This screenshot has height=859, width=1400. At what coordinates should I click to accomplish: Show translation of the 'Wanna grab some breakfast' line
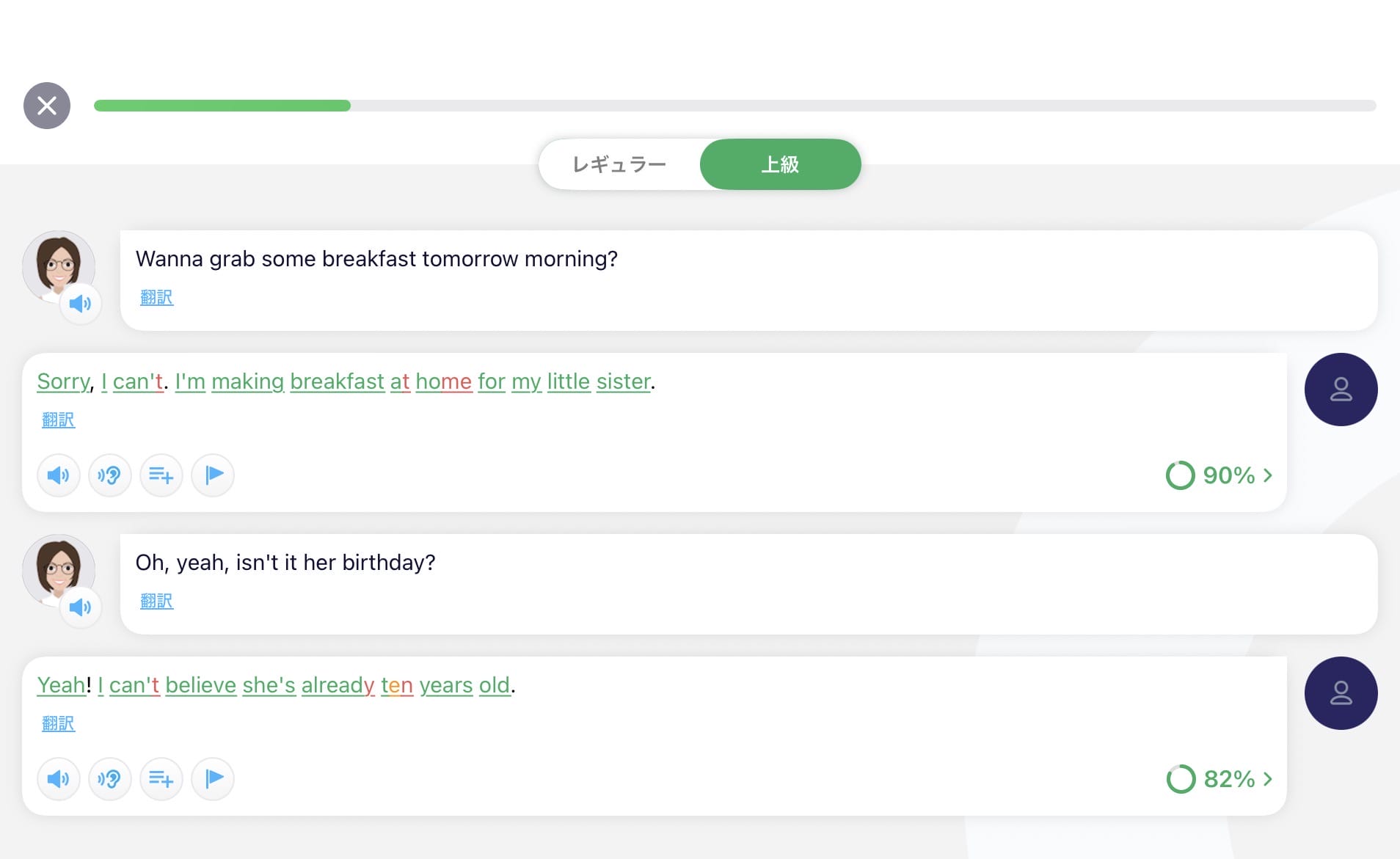(x=156, y=297)
